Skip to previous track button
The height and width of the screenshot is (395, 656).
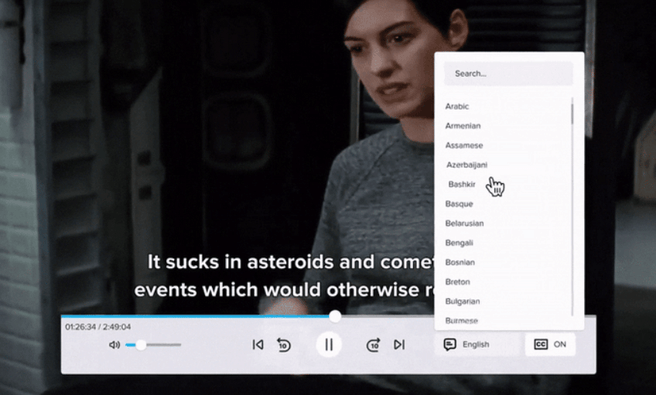pos(258,344)
